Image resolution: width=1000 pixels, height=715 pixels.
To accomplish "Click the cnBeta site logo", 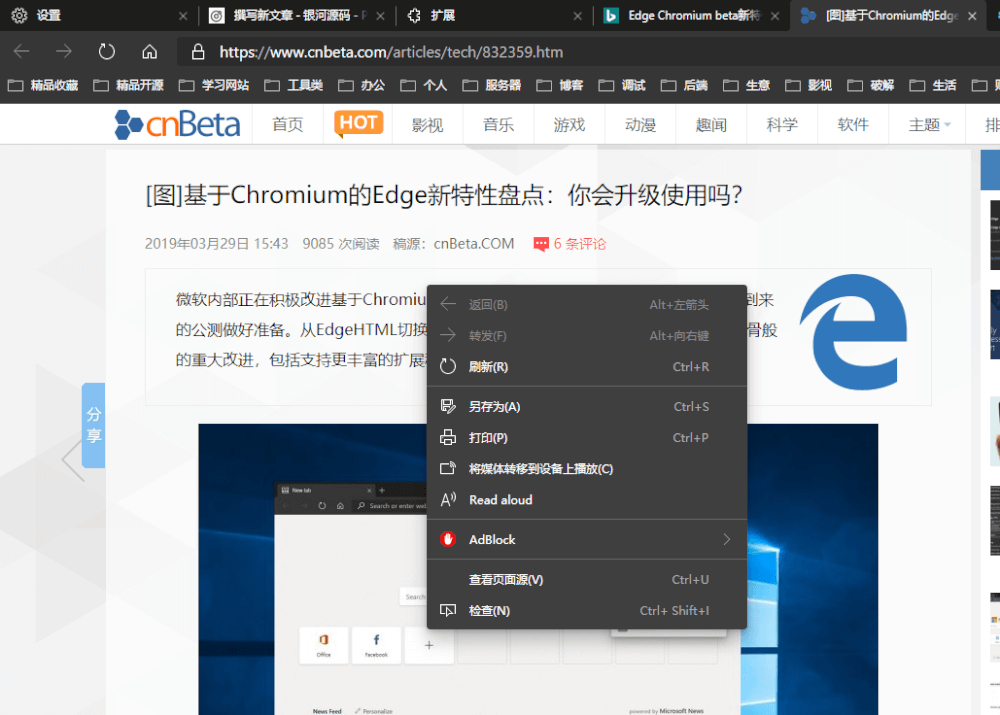I will click(177, 124).
